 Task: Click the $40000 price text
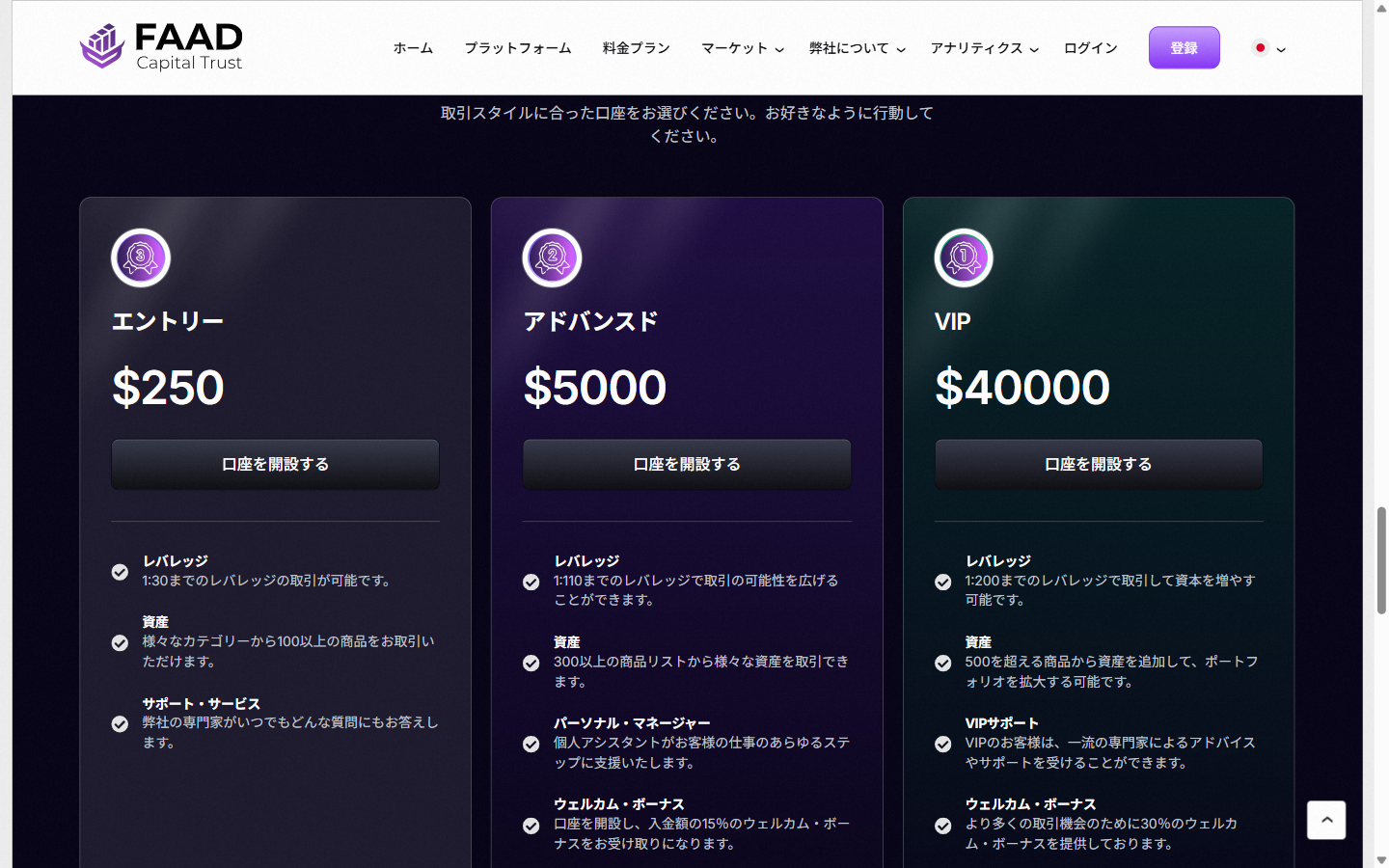1022,388
